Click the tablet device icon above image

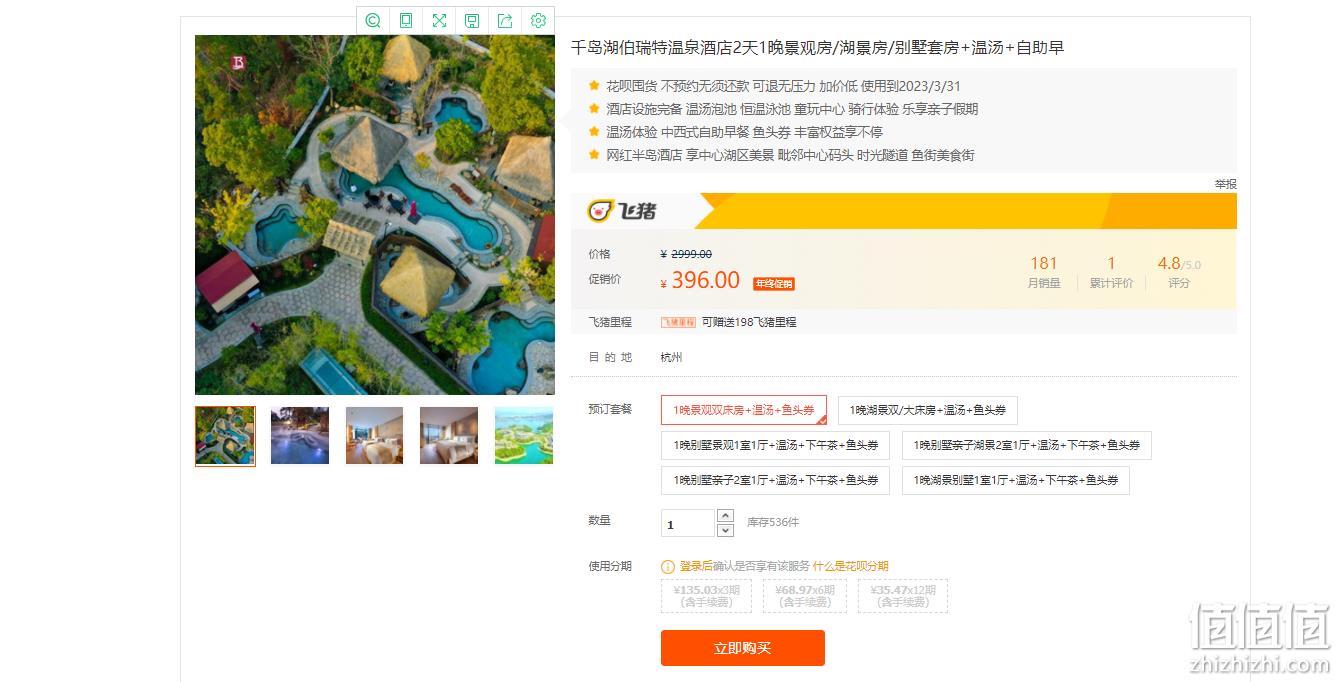(406, 20)
